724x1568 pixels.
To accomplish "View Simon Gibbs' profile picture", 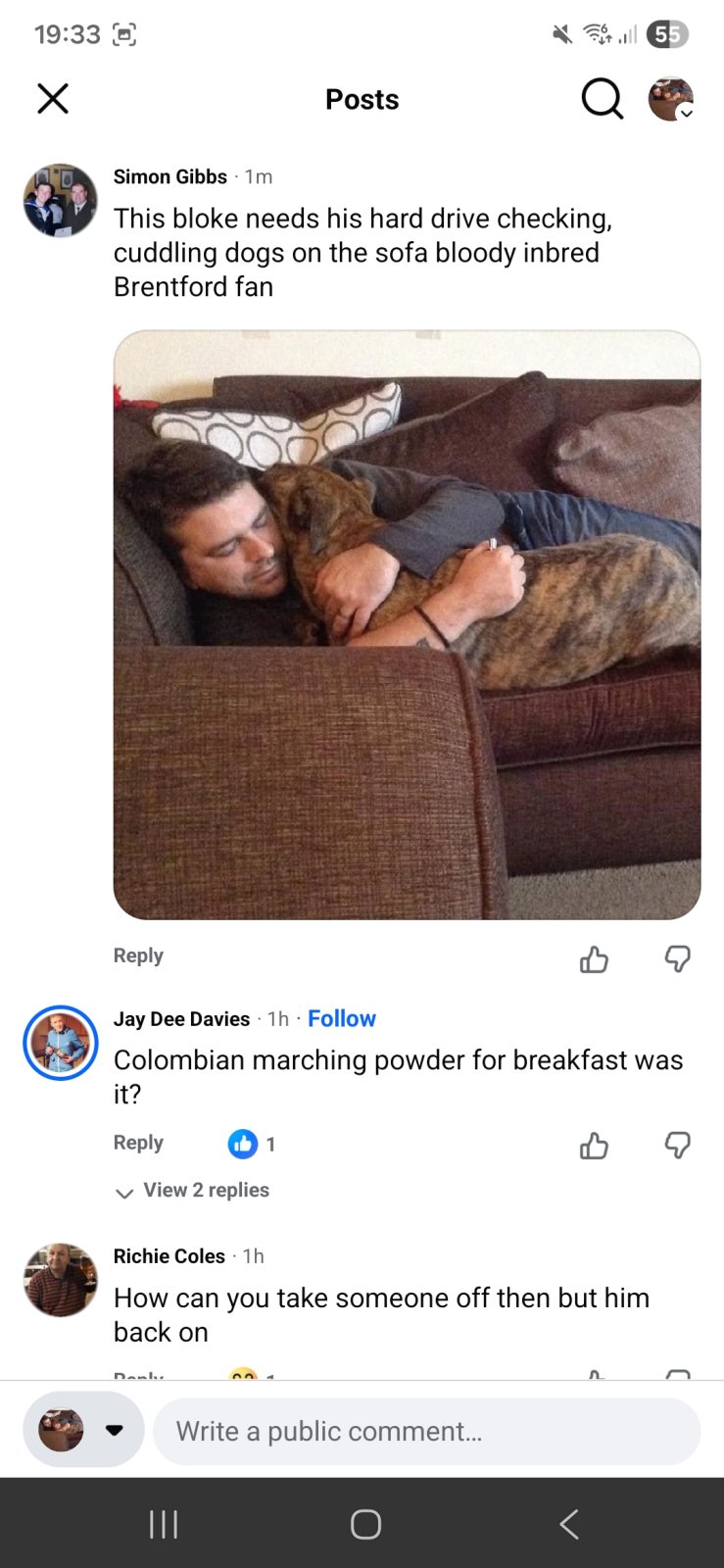I will point(61,201).
